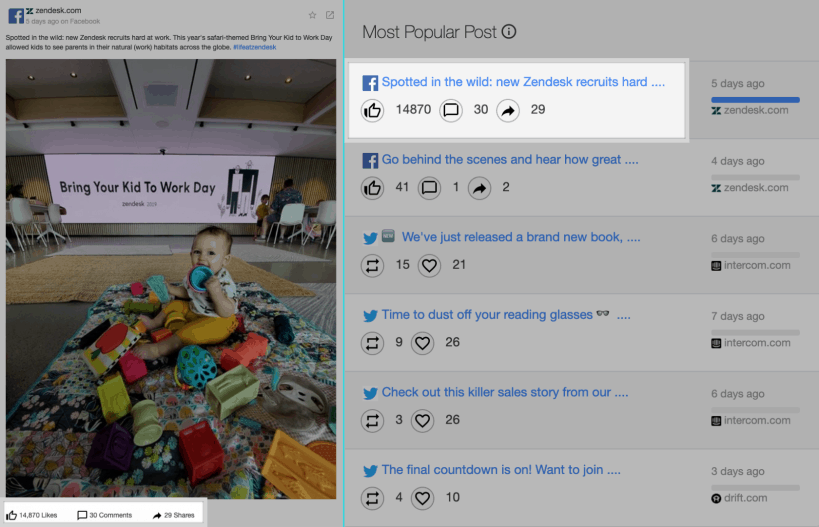Click the star favorite icon on post preview
Image resolution: width=819 pixels, height=527 pixels.
(312, 15)
